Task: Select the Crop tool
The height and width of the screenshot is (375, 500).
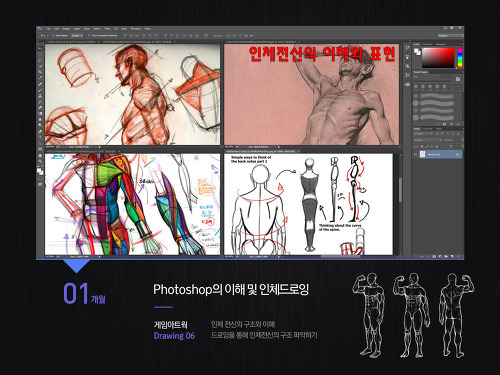Action: tap(41, 71)
